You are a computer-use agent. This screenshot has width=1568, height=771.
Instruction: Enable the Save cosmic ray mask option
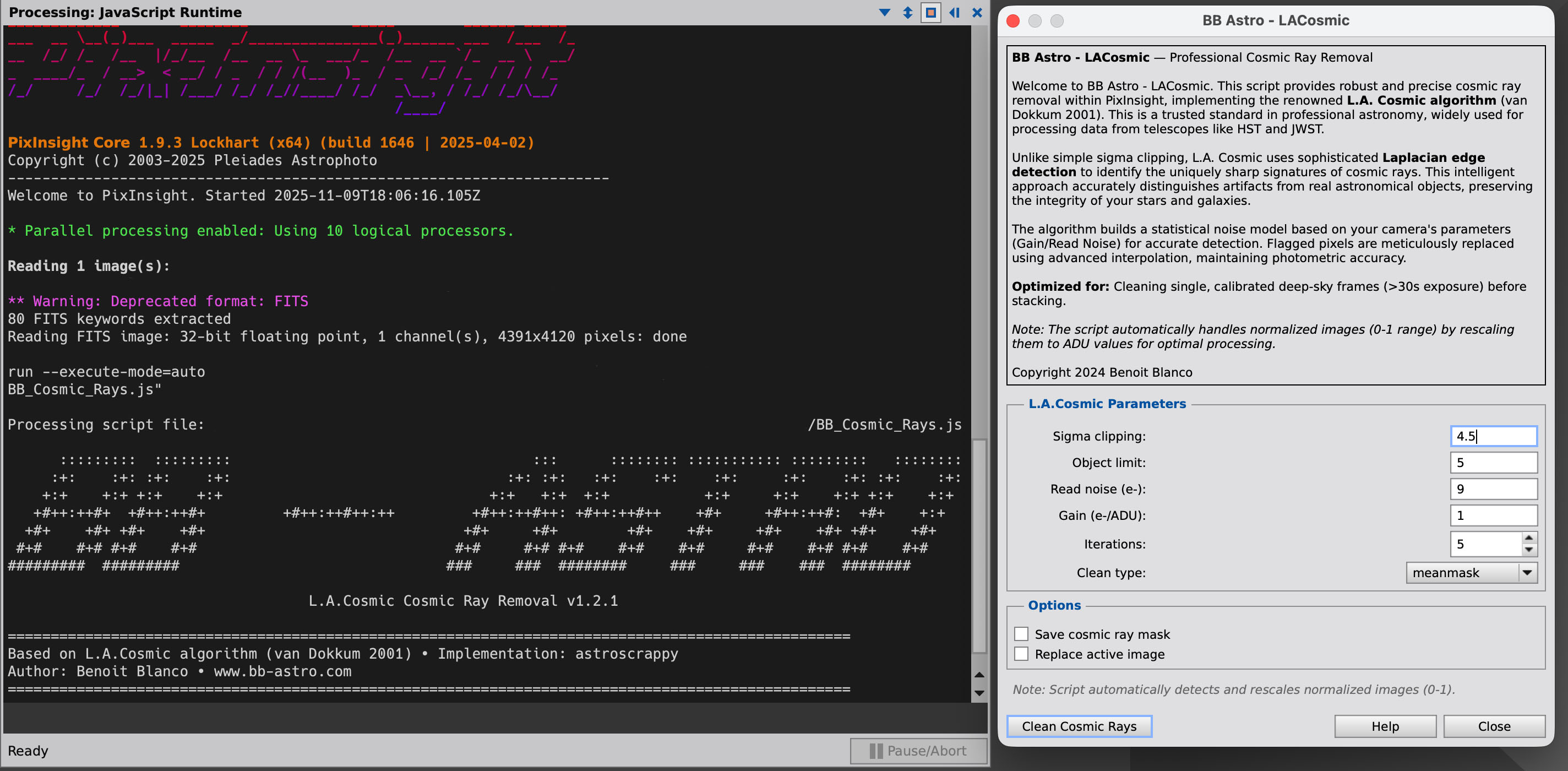pyautogui.click(x=1022, y=633)
